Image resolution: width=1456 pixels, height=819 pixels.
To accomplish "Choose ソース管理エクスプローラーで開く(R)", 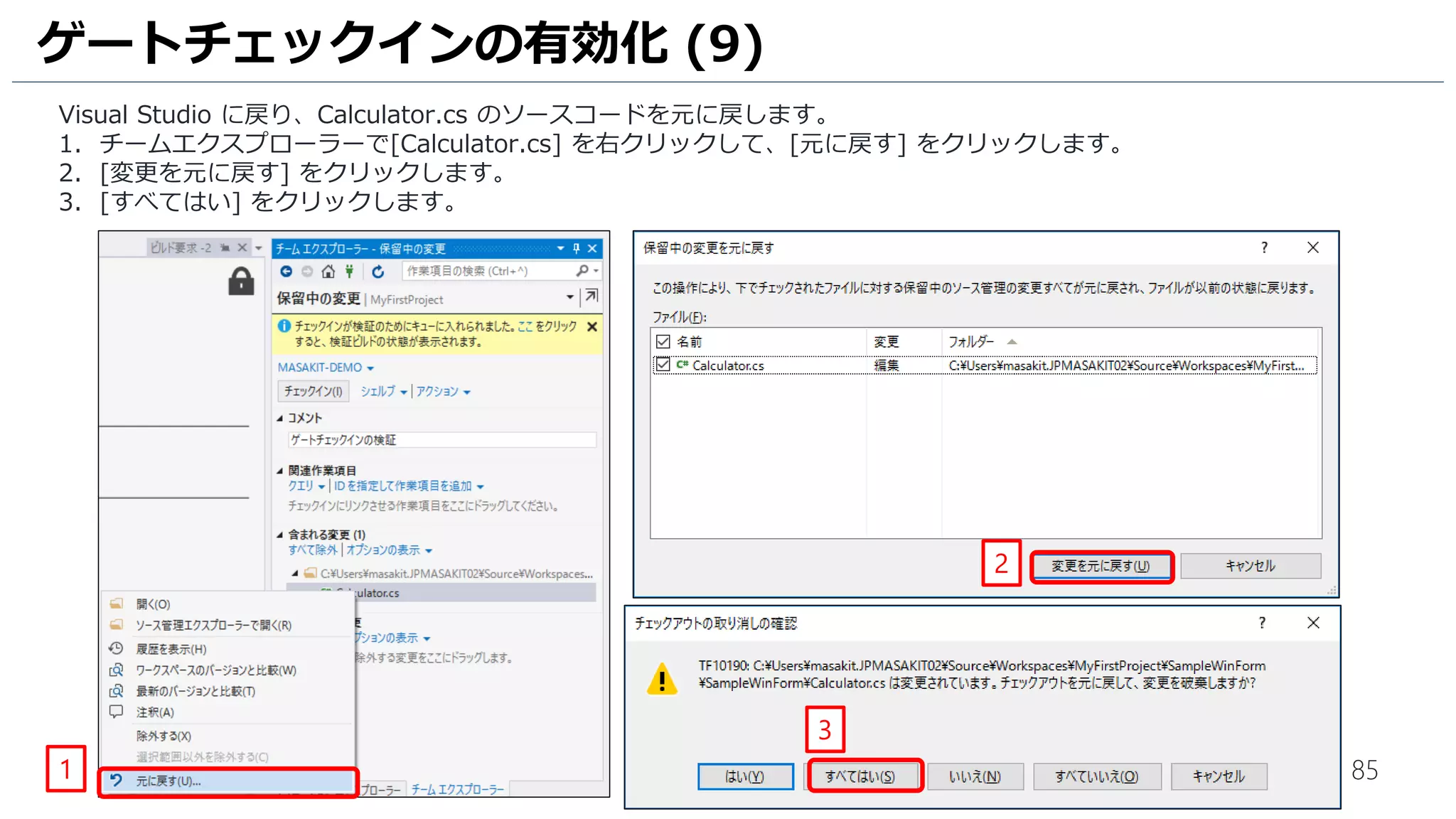I will 226,625.
